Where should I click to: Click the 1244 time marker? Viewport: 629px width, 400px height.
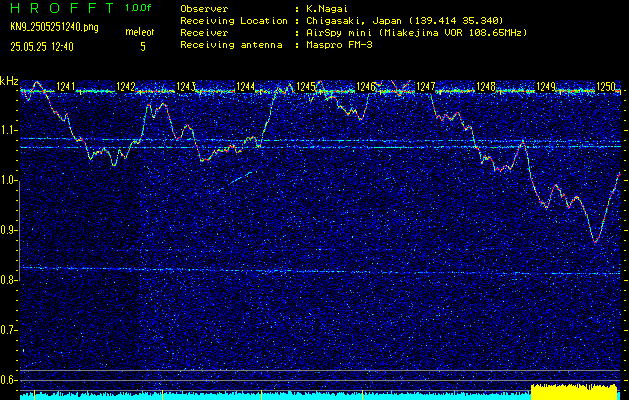click(x=246, y=86)
